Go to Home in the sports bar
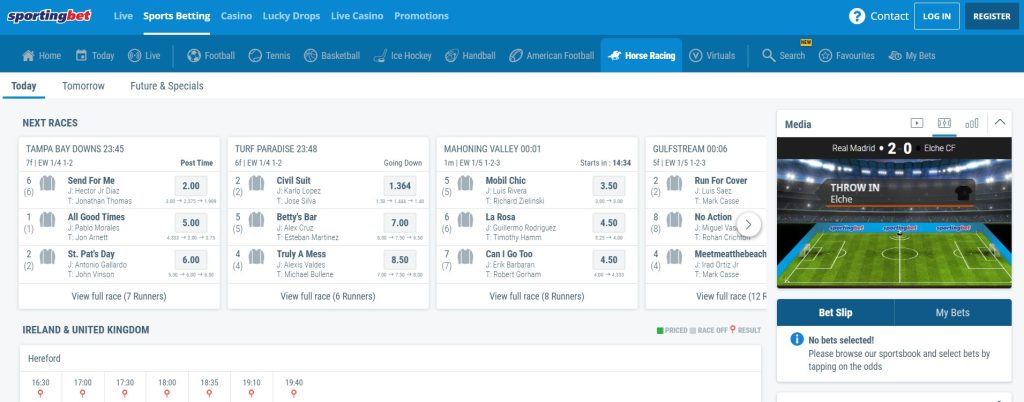Screen dimensions: 1024x402 [41, 55]
